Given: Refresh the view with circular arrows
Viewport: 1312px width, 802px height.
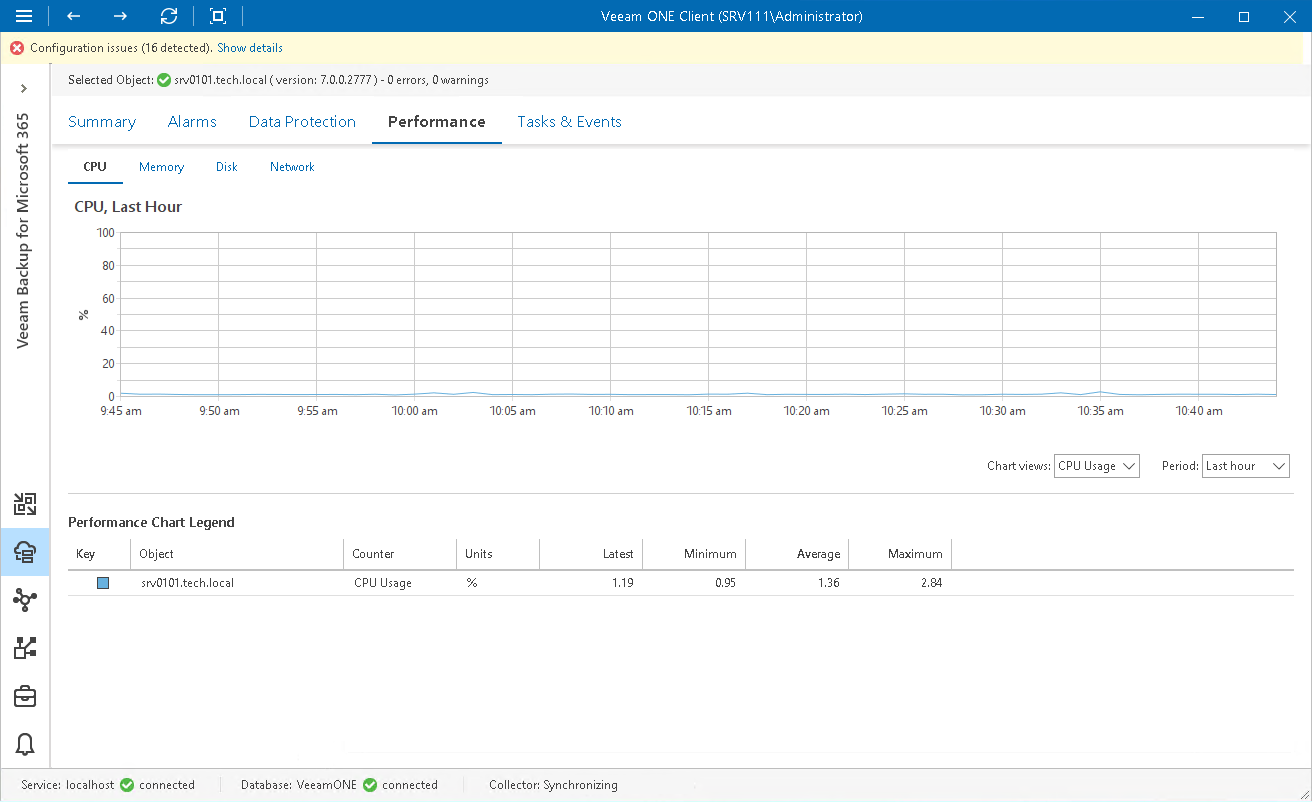Looking at the screenshot, I should 169,16.
